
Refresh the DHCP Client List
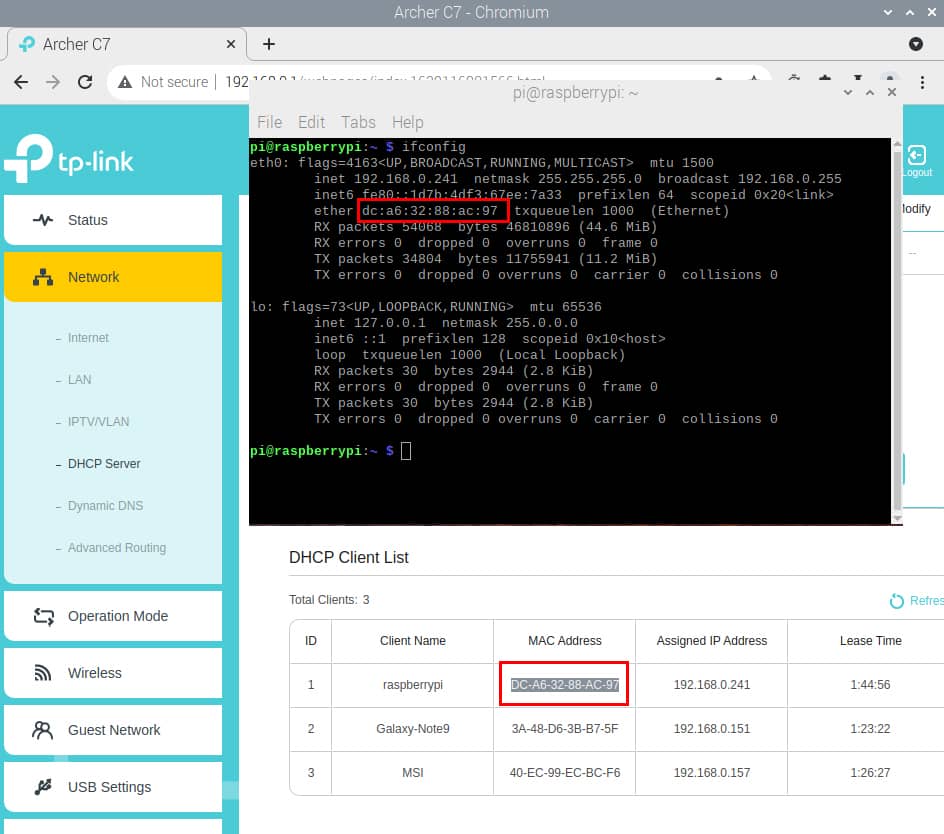[x=916, y=601]
